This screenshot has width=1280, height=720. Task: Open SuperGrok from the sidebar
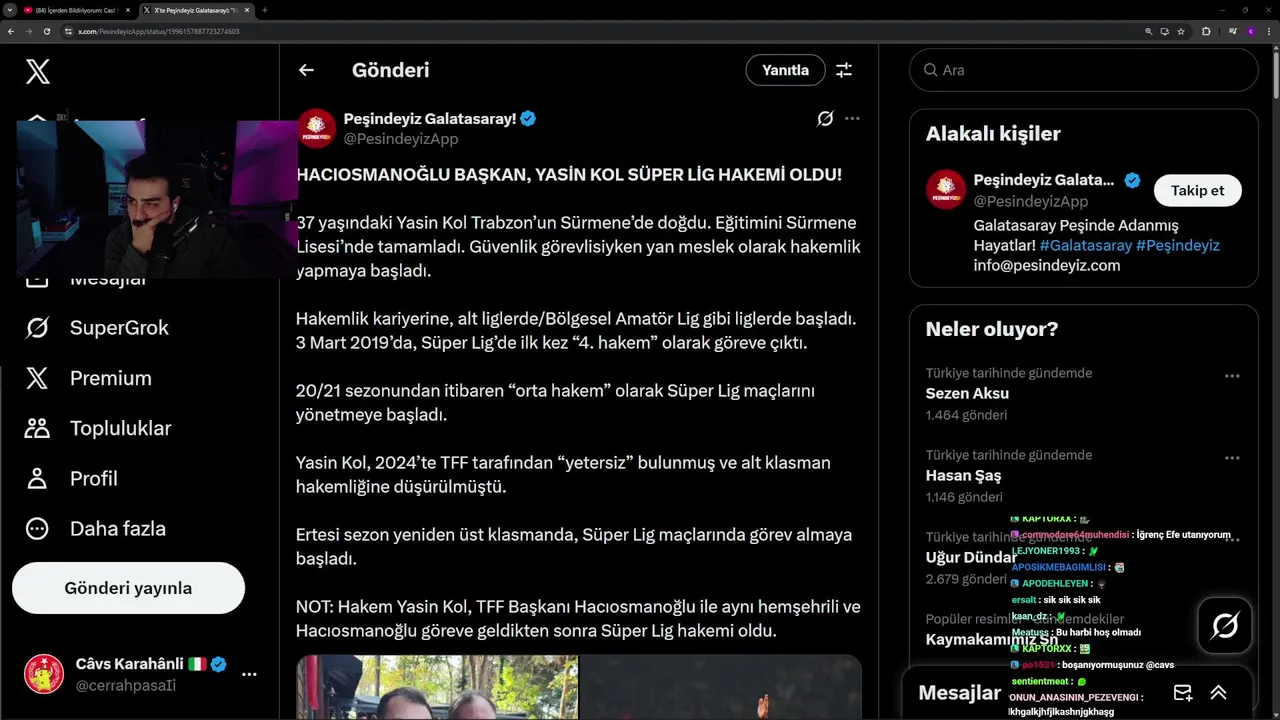(x=97, y=328)
